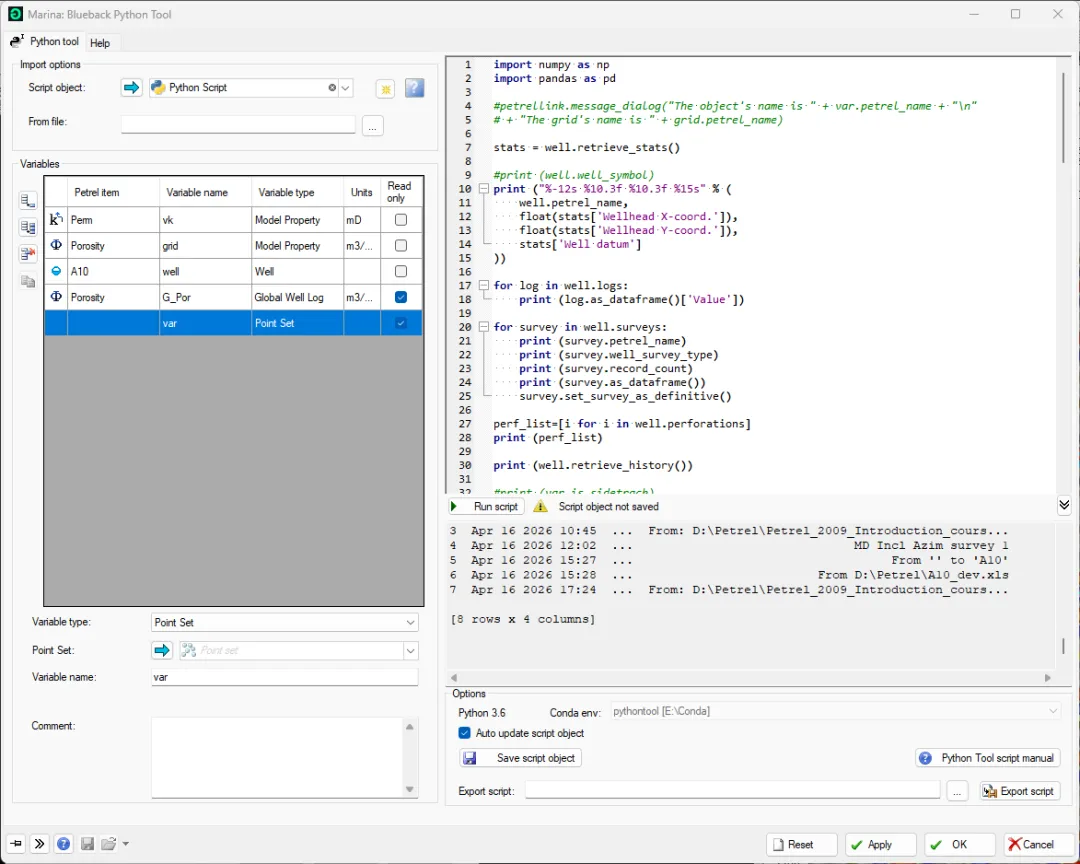1080x864 pixels.
Task: Collapse the code fold at line 20
Action: 484,327
